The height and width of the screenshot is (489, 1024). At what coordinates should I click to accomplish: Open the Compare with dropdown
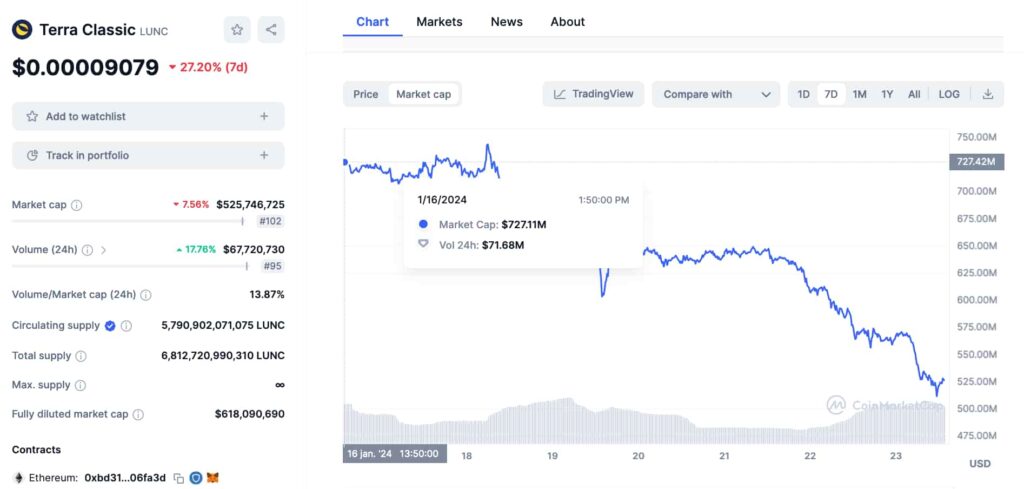[716, 94]
